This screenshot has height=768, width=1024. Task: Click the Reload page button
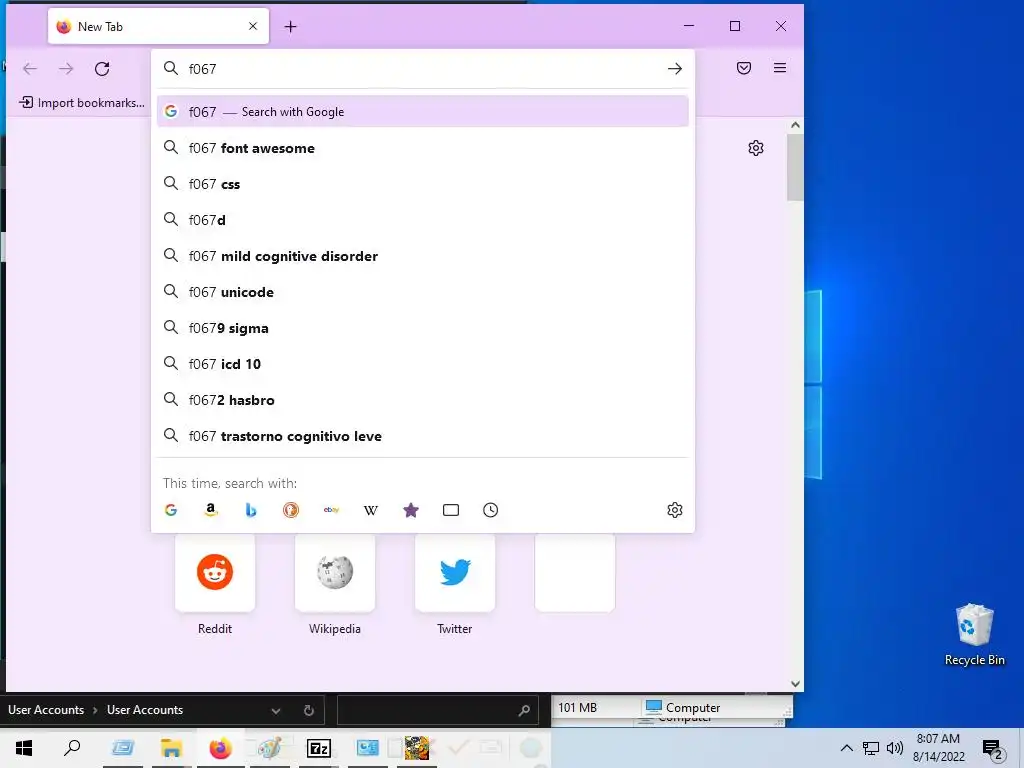[102, 69]
